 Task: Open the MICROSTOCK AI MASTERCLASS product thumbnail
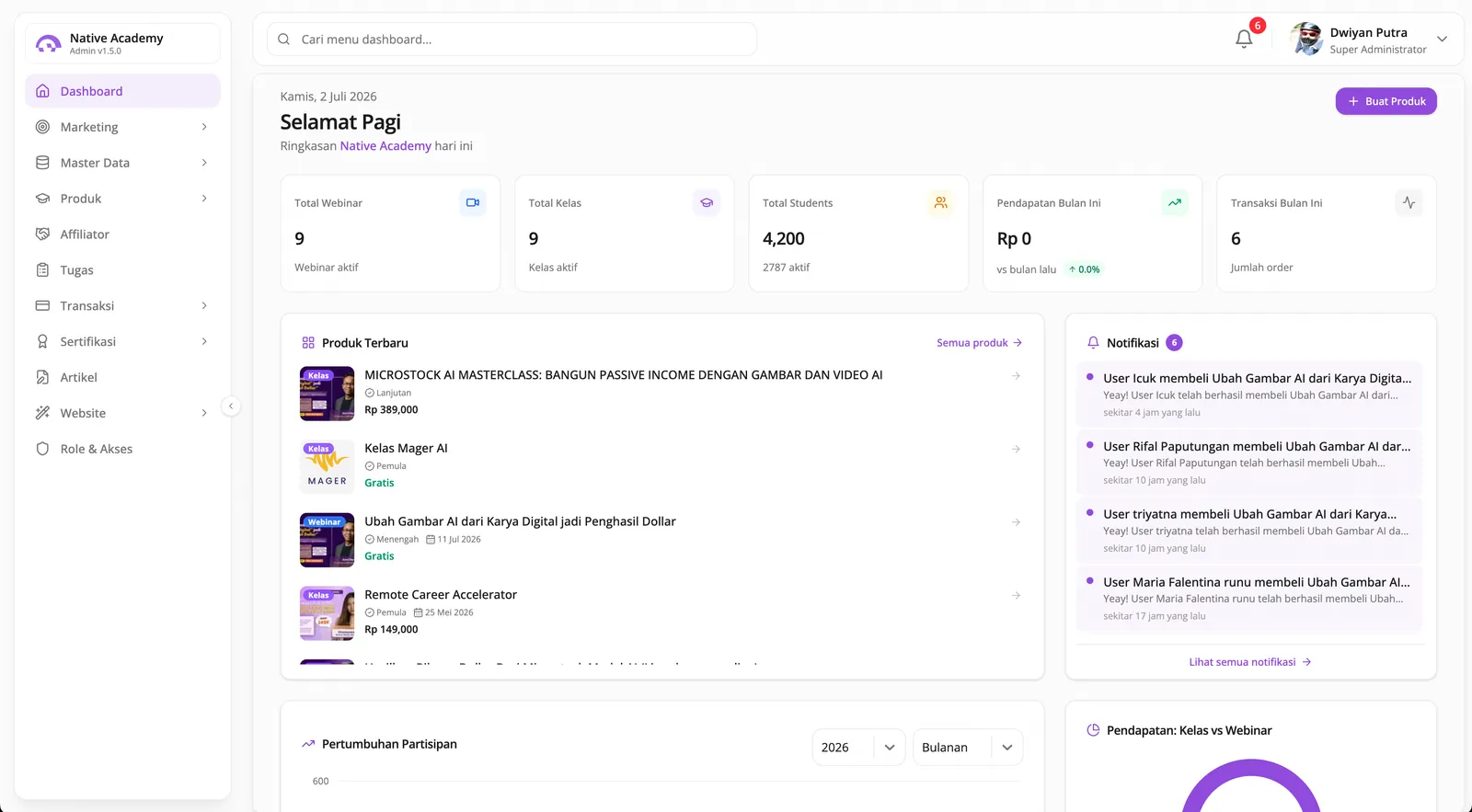tap(327, 394)
